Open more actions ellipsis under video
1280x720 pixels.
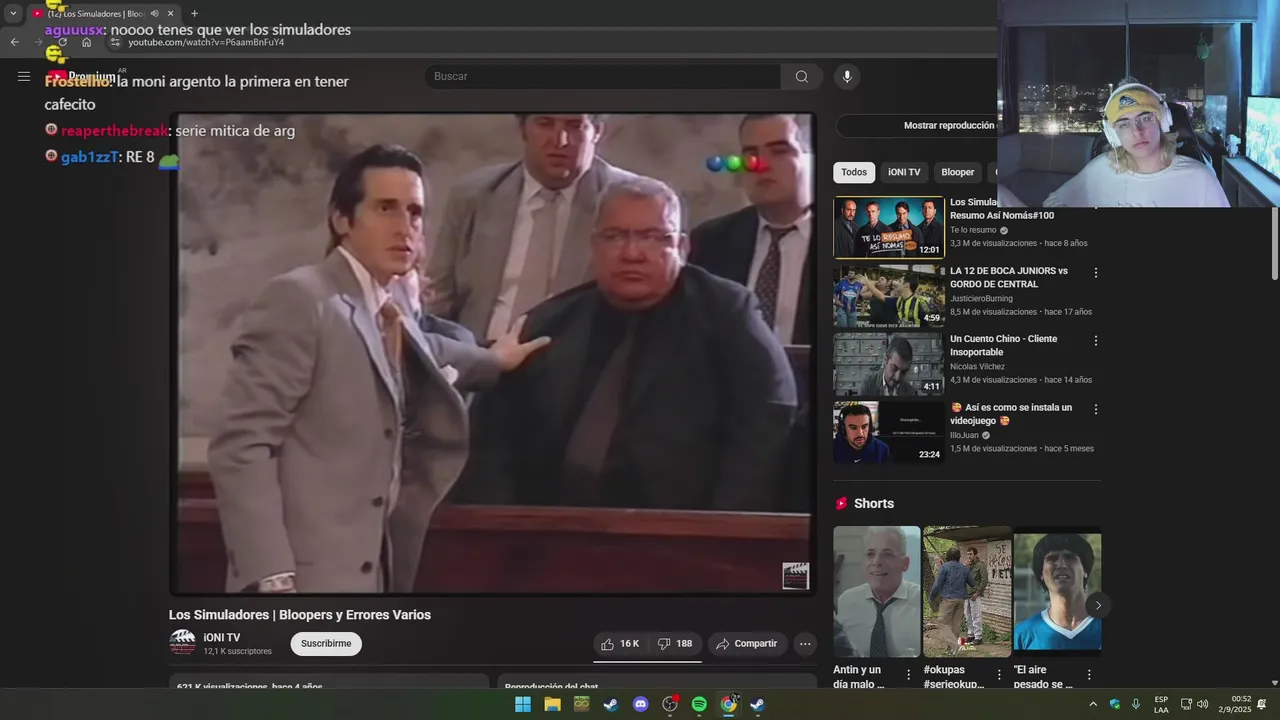pos(805,644)
